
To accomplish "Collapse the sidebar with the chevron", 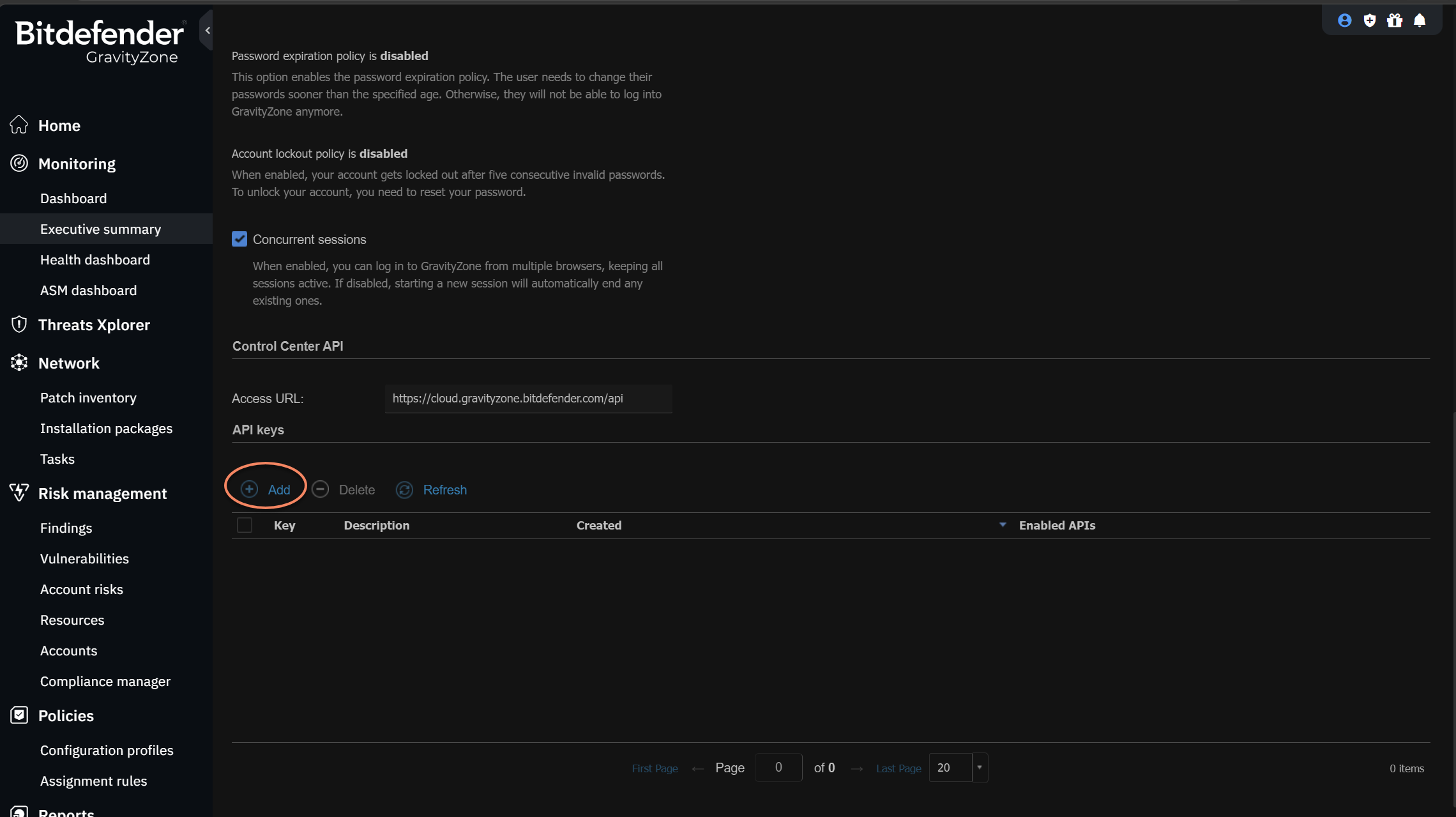I will pyautogui.click(x=207, y=30).
